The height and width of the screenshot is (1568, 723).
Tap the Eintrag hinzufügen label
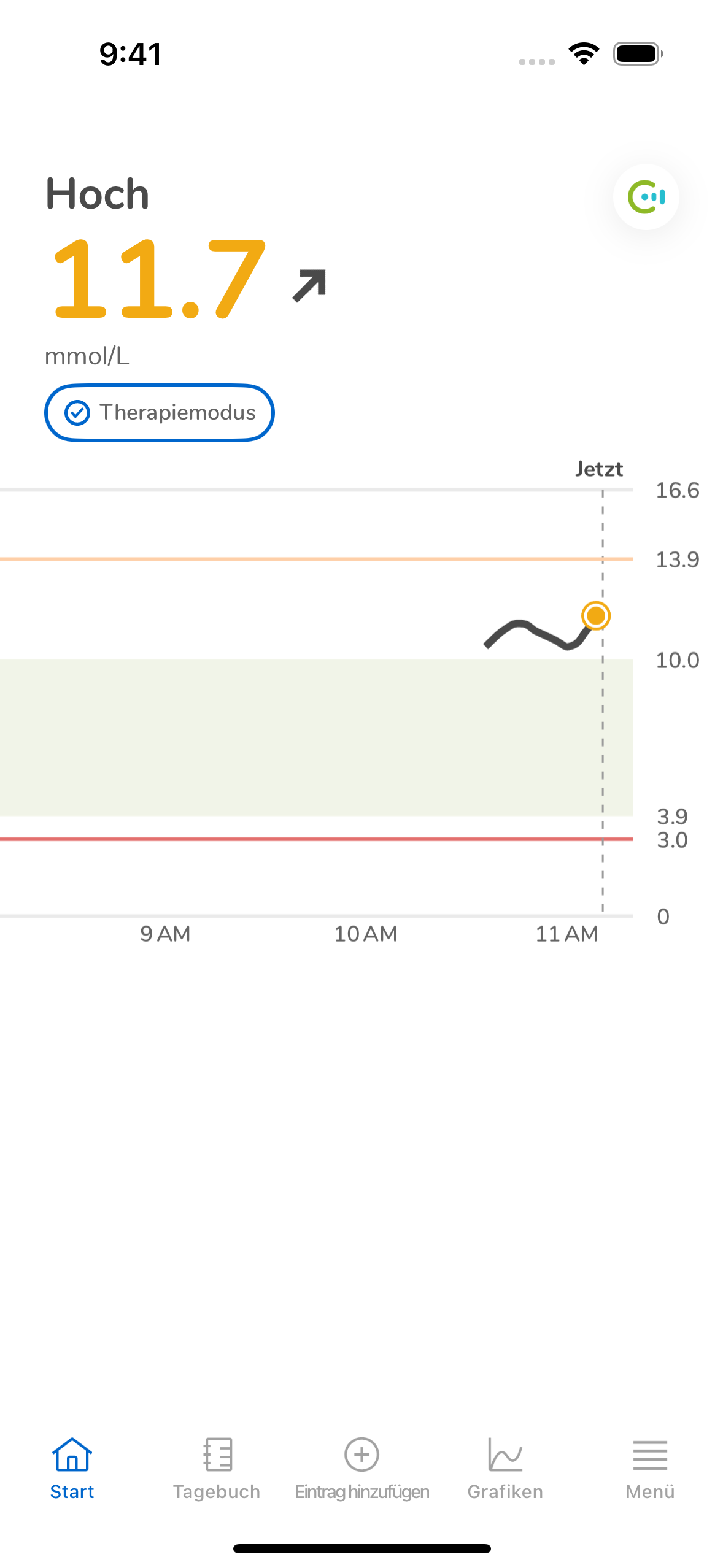point(362,1492)
